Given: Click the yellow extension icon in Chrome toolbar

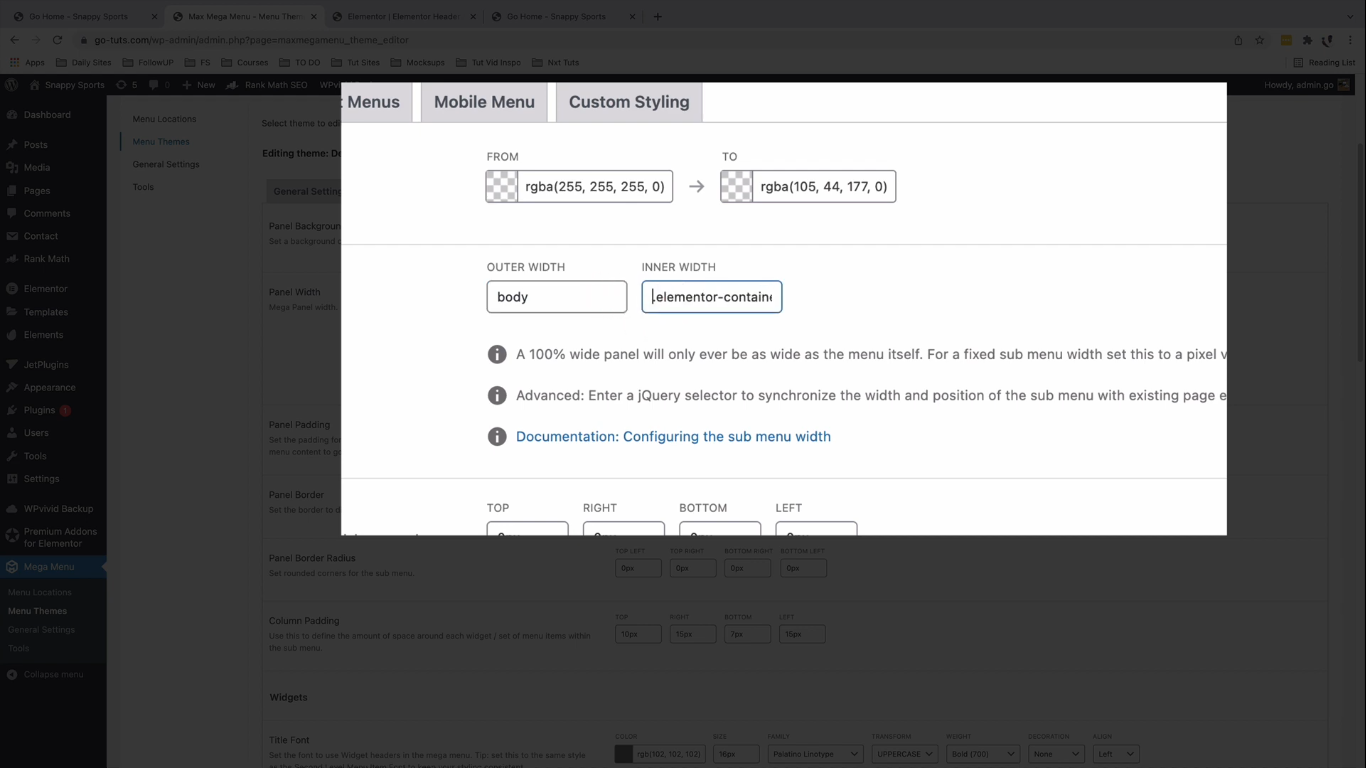Looking at the screenshot, I should click(x=1286, y=40).
